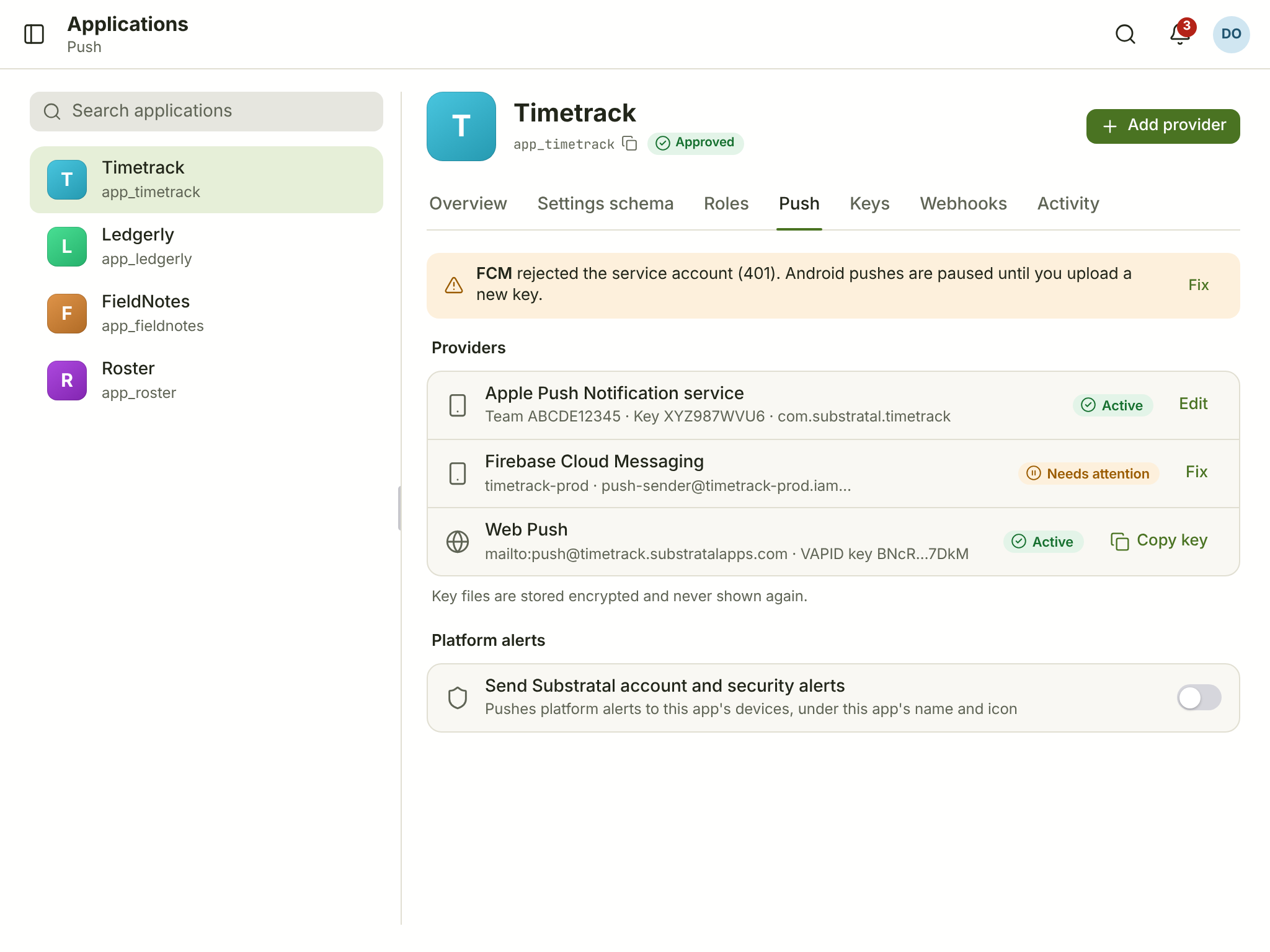Switch to the Webhooks tab
This screenshot has height=952, width=1270.
(x=963, y=203)
